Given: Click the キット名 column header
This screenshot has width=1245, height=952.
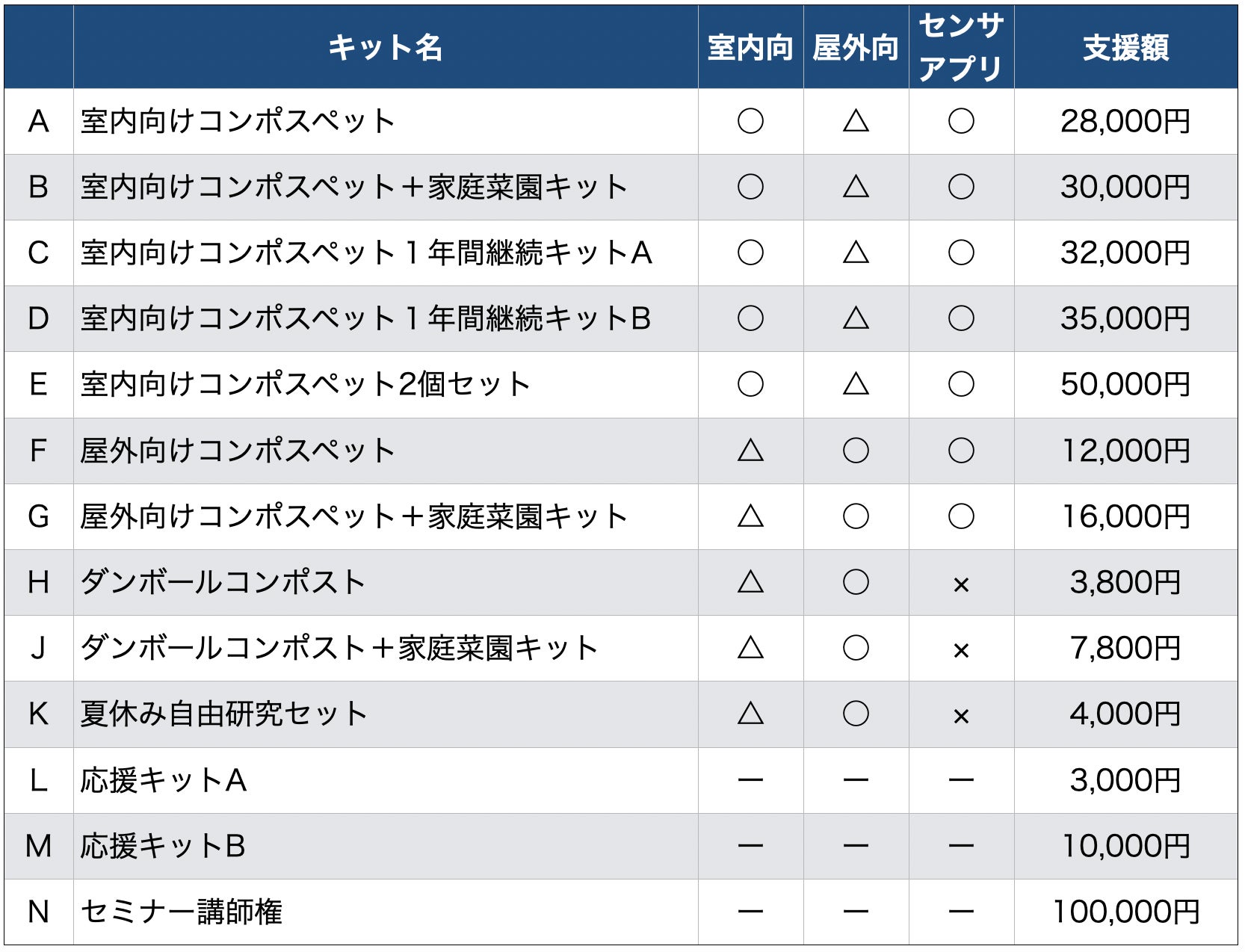Looking at the screenshot, I should coord(386,48).
